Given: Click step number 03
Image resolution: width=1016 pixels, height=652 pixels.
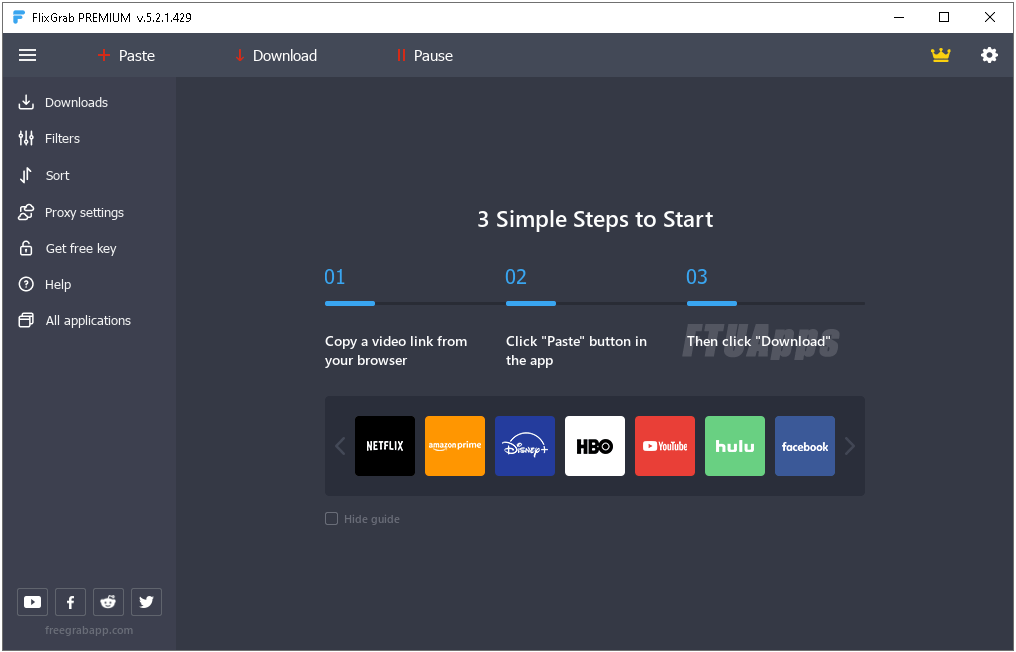Looking at the screenshot, I should click(697, 277).
